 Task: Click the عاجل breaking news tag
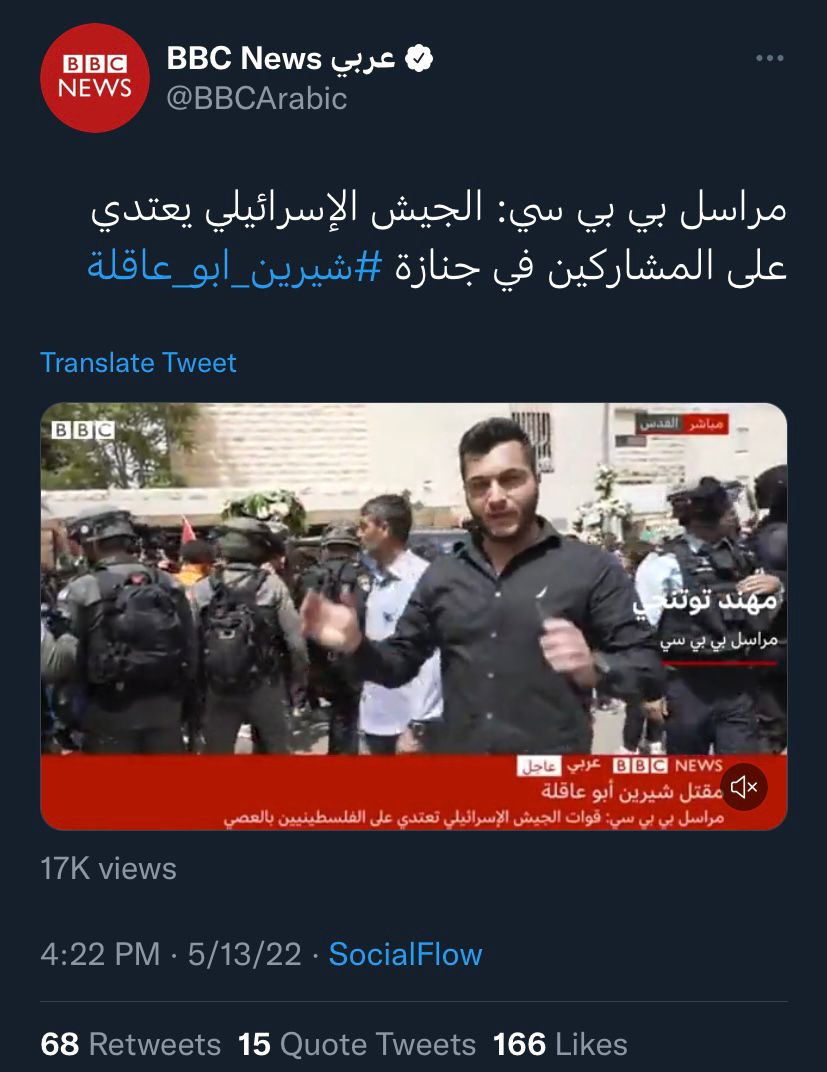pyautogui.click(x=538, y=766)
